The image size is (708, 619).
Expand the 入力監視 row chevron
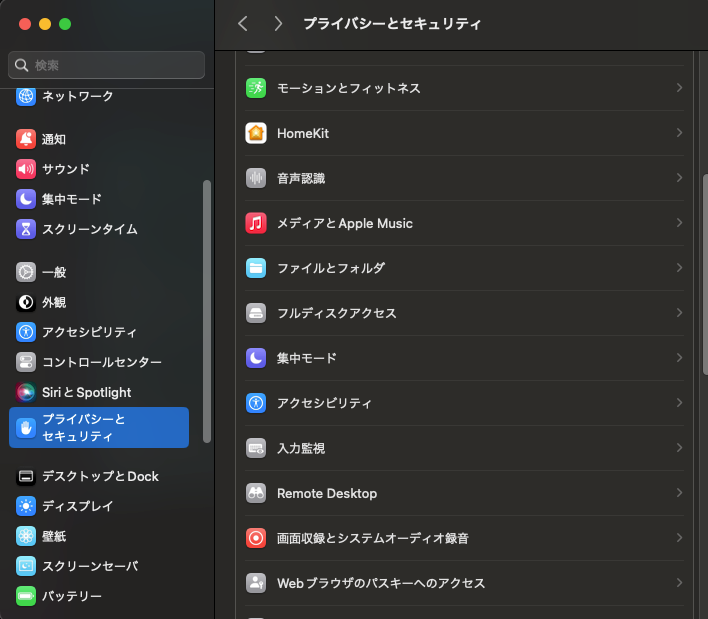tap(679, 447)
